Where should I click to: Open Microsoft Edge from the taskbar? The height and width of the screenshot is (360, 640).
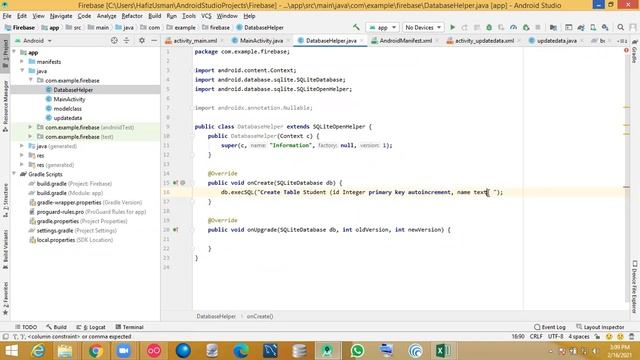pyautogui.click(x=241, y=351)
